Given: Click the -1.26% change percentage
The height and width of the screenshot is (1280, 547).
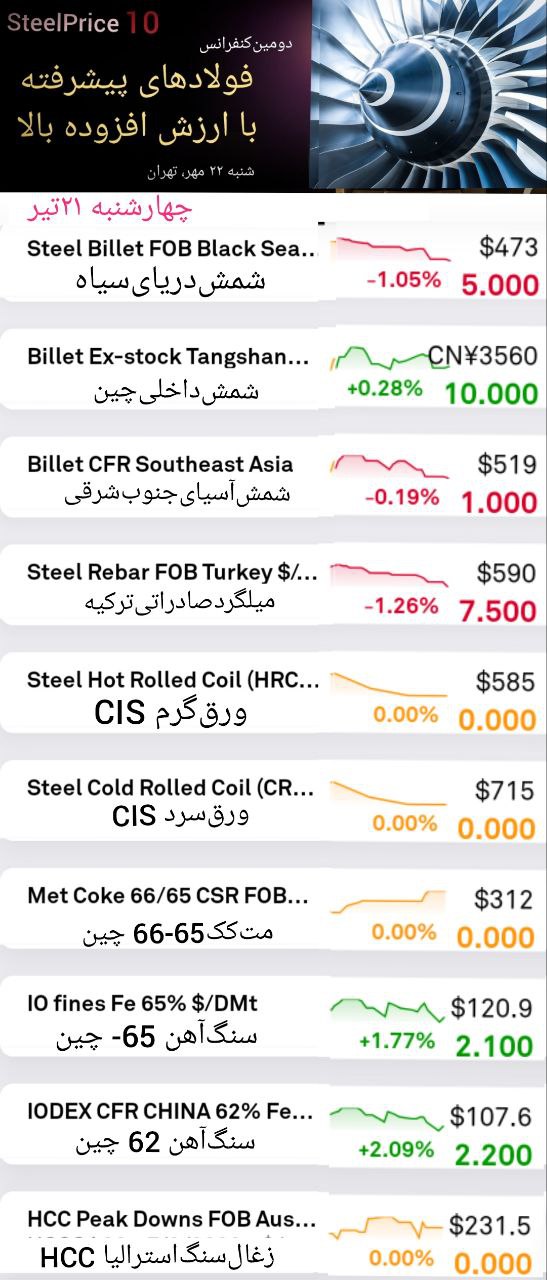Looking at the screenshot, I should point(401,606).
